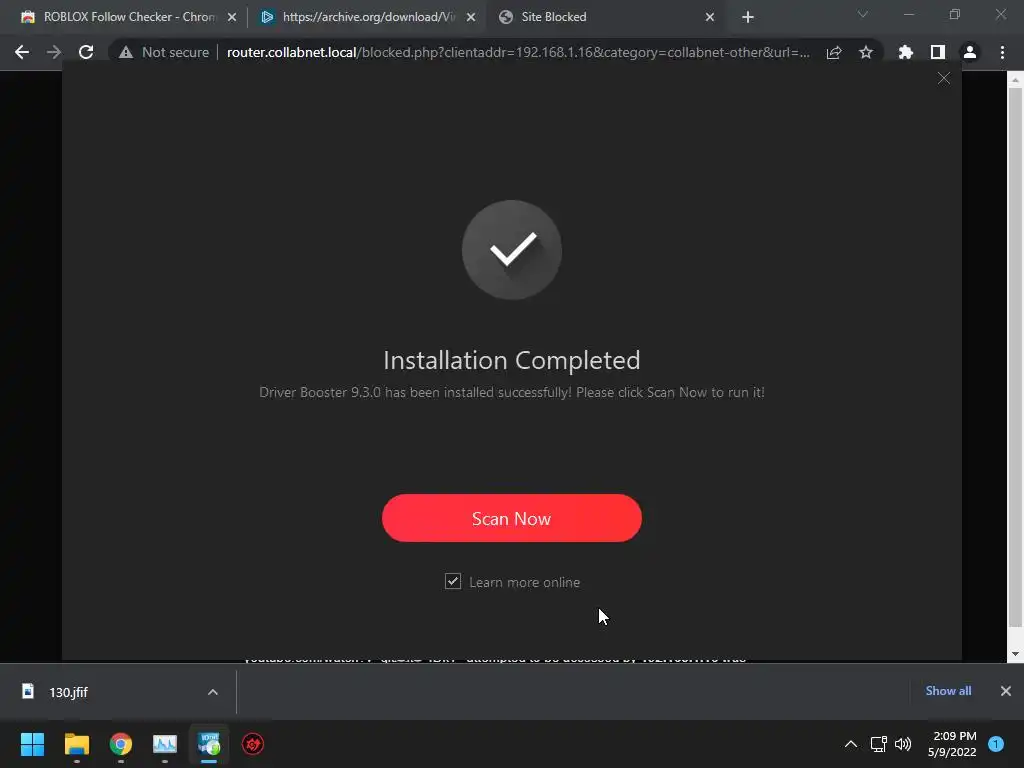Viewport: 1024px width, 768px height.
Task: Close the downloads bar
Action: 1006,691
